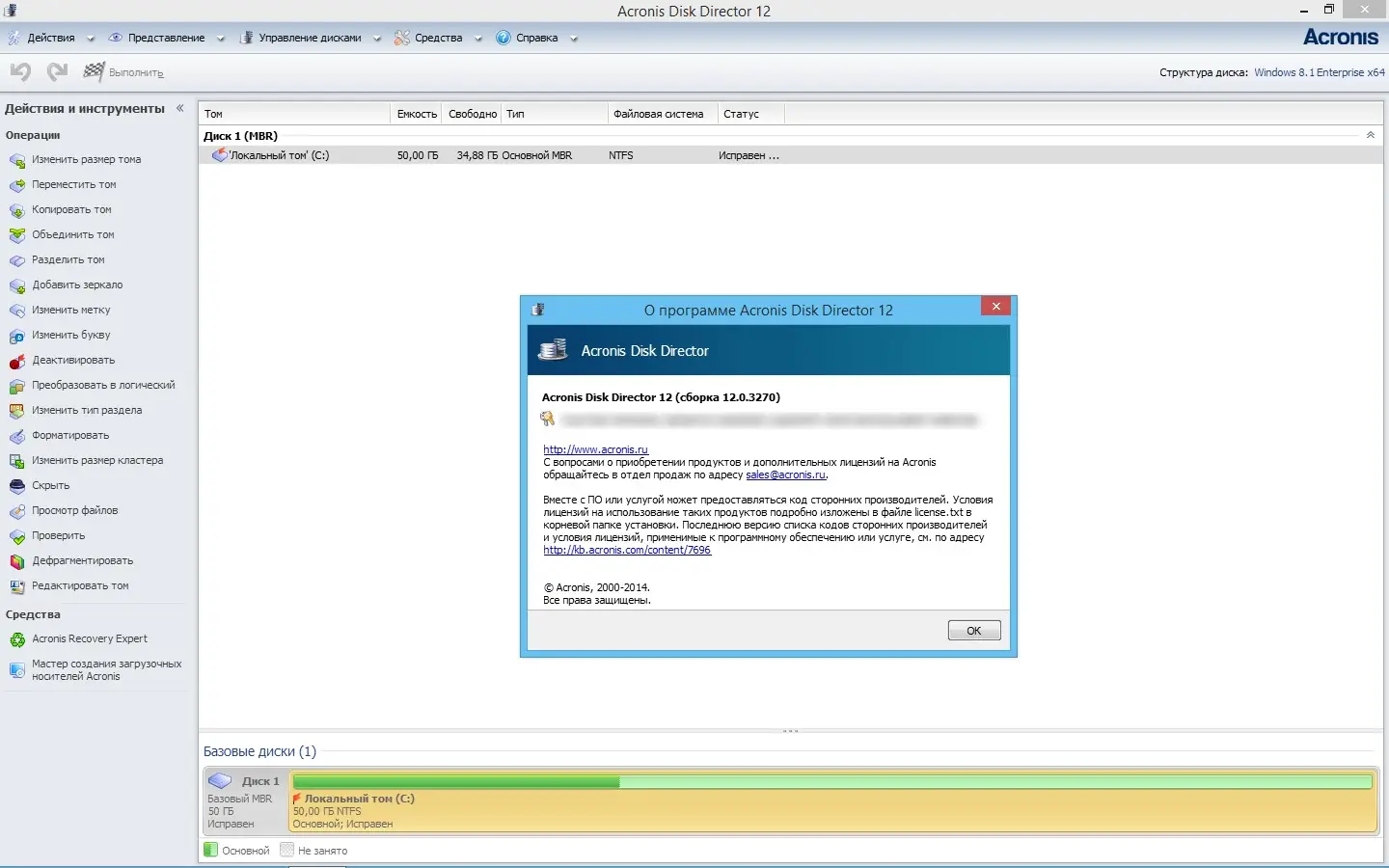Expand the dropdown arrow next to 'Справка'
Screen dimensions: 1389x868
[573, 40]
